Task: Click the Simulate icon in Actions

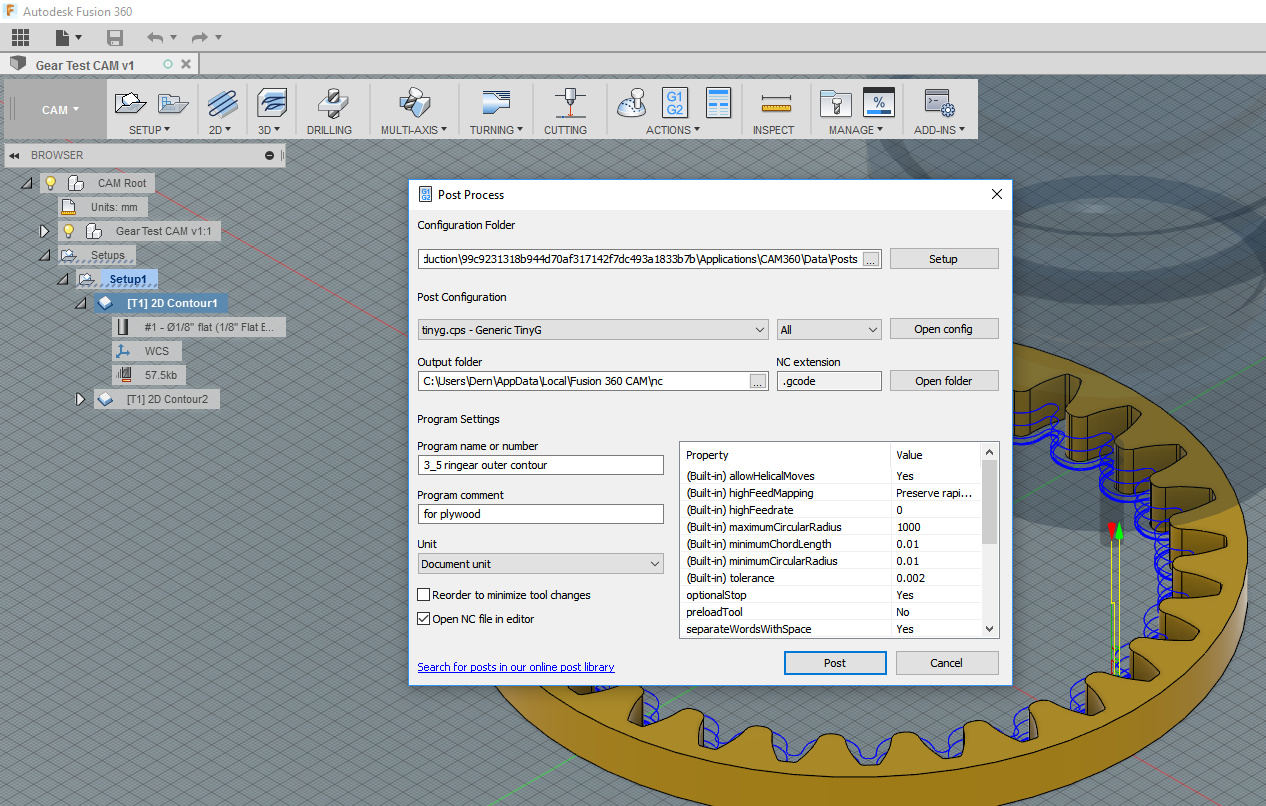Action: pos(633,102)
